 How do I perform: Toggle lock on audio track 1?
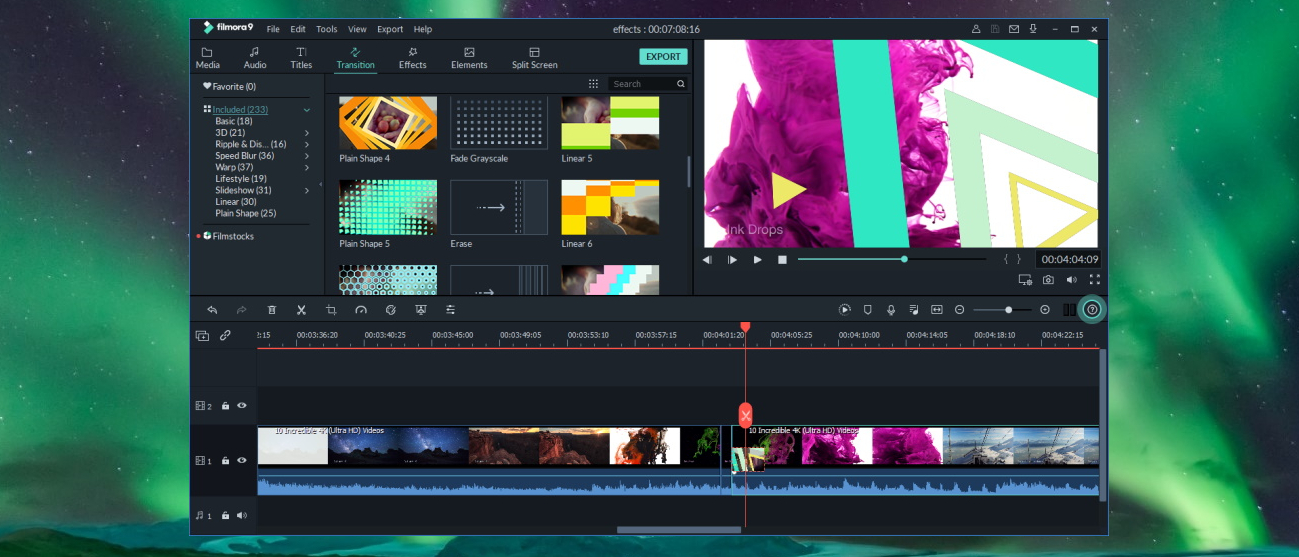coord(226,516)
